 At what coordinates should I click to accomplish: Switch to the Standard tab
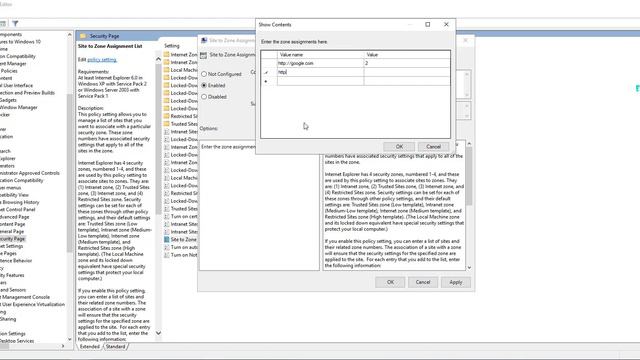click(x=116, y=347)
